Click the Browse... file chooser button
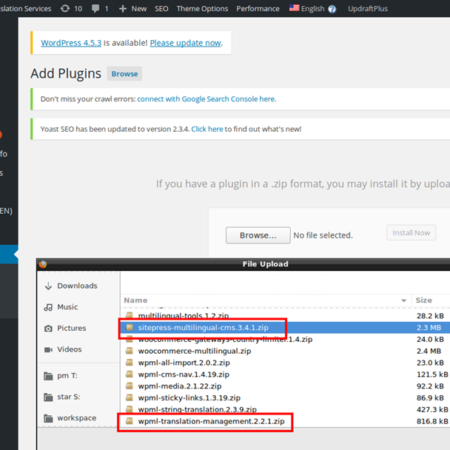Screen dimensions: 450x450 coord(258,235)
